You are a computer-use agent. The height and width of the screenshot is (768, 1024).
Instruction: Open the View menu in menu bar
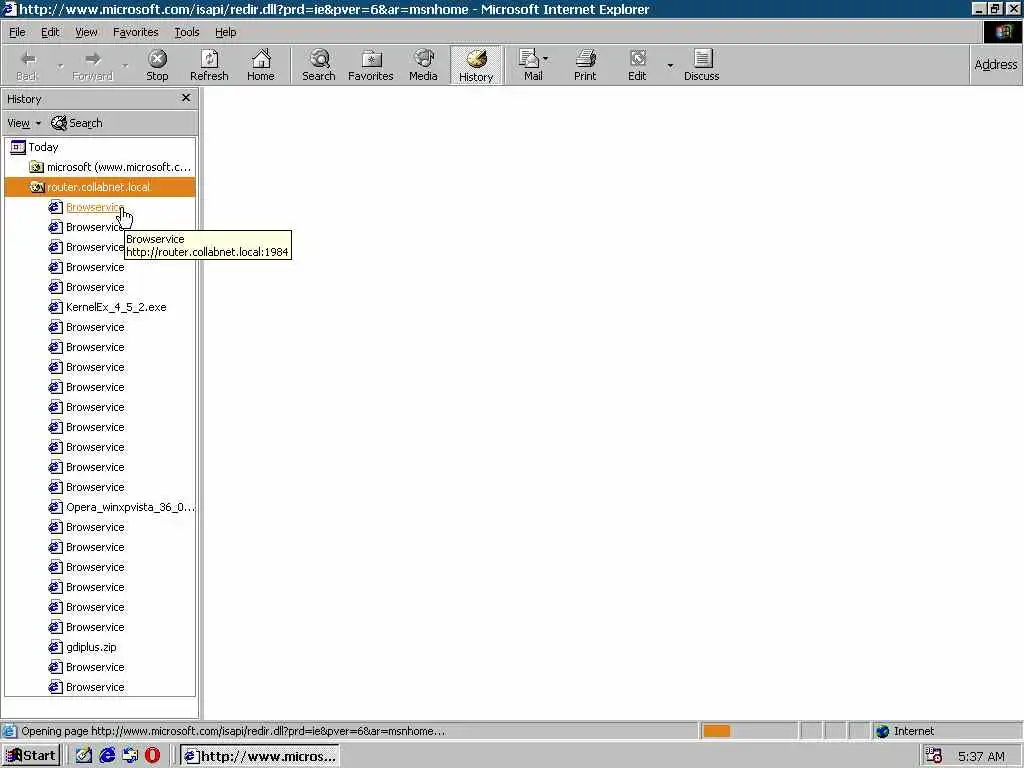(x=86, y=32)
